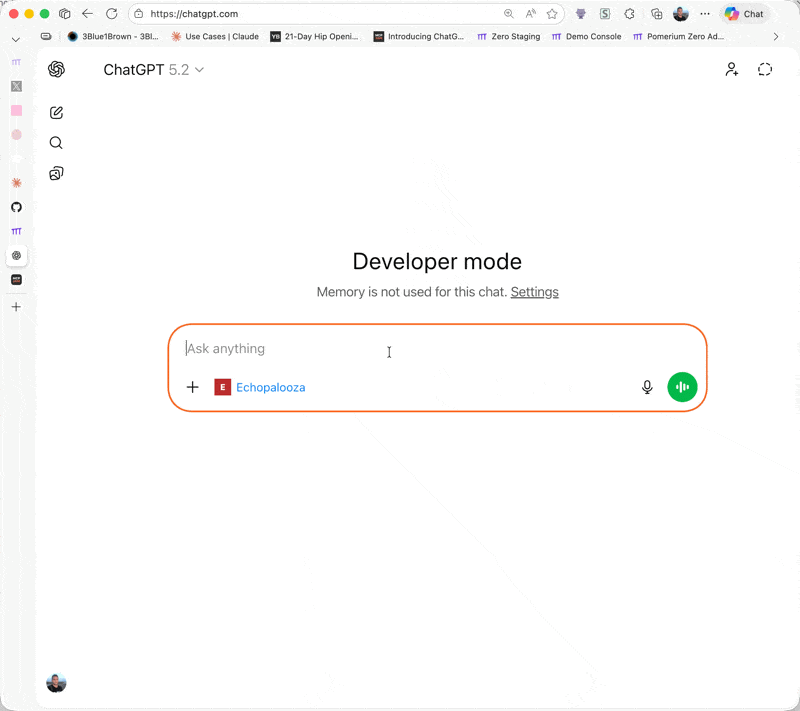This screenshot has height=711, width=800.
Task: Attach a file using the plus icon
Action: click(193, 387)
